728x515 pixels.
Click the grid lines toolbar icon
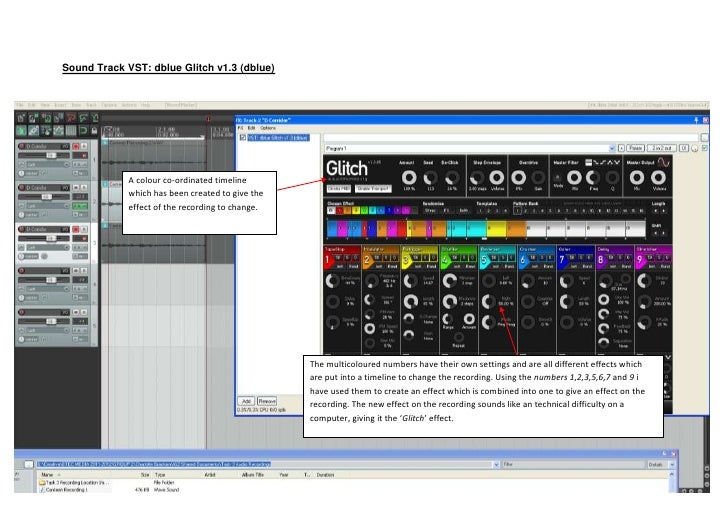coord(71,130)
